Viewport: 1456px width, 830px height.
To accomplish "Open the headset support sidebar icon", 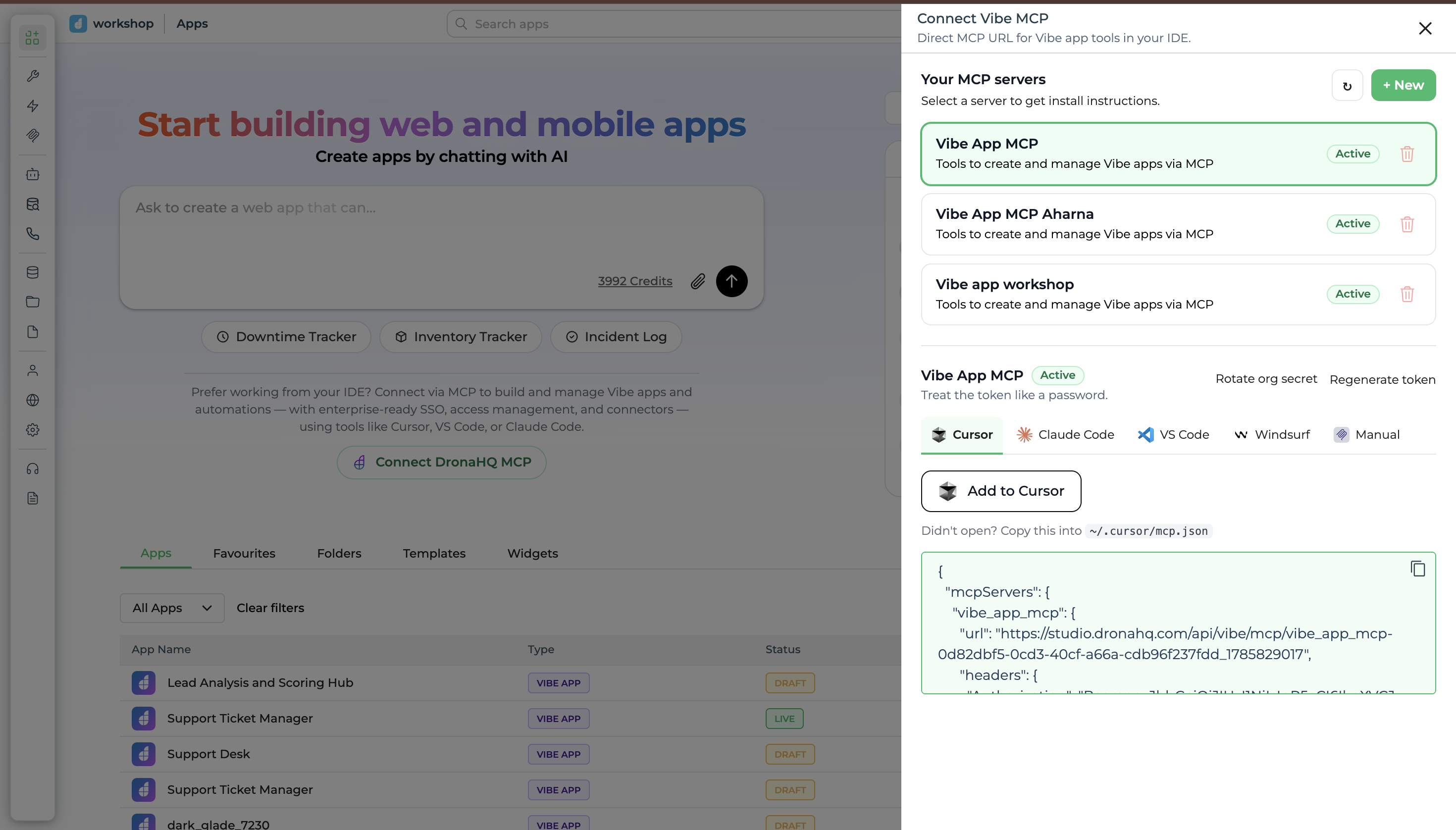I will point(33,468).
